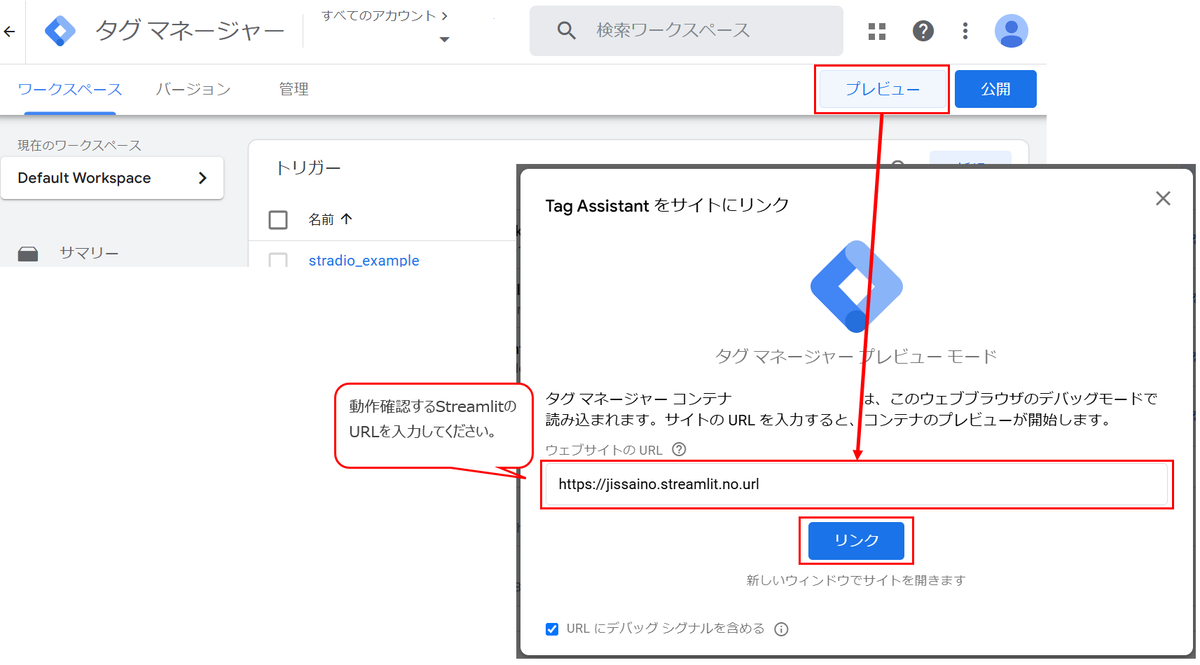Switch to the バージョン tab
The width and height of the screenshot is (1200, 665).
coord(193,90)
